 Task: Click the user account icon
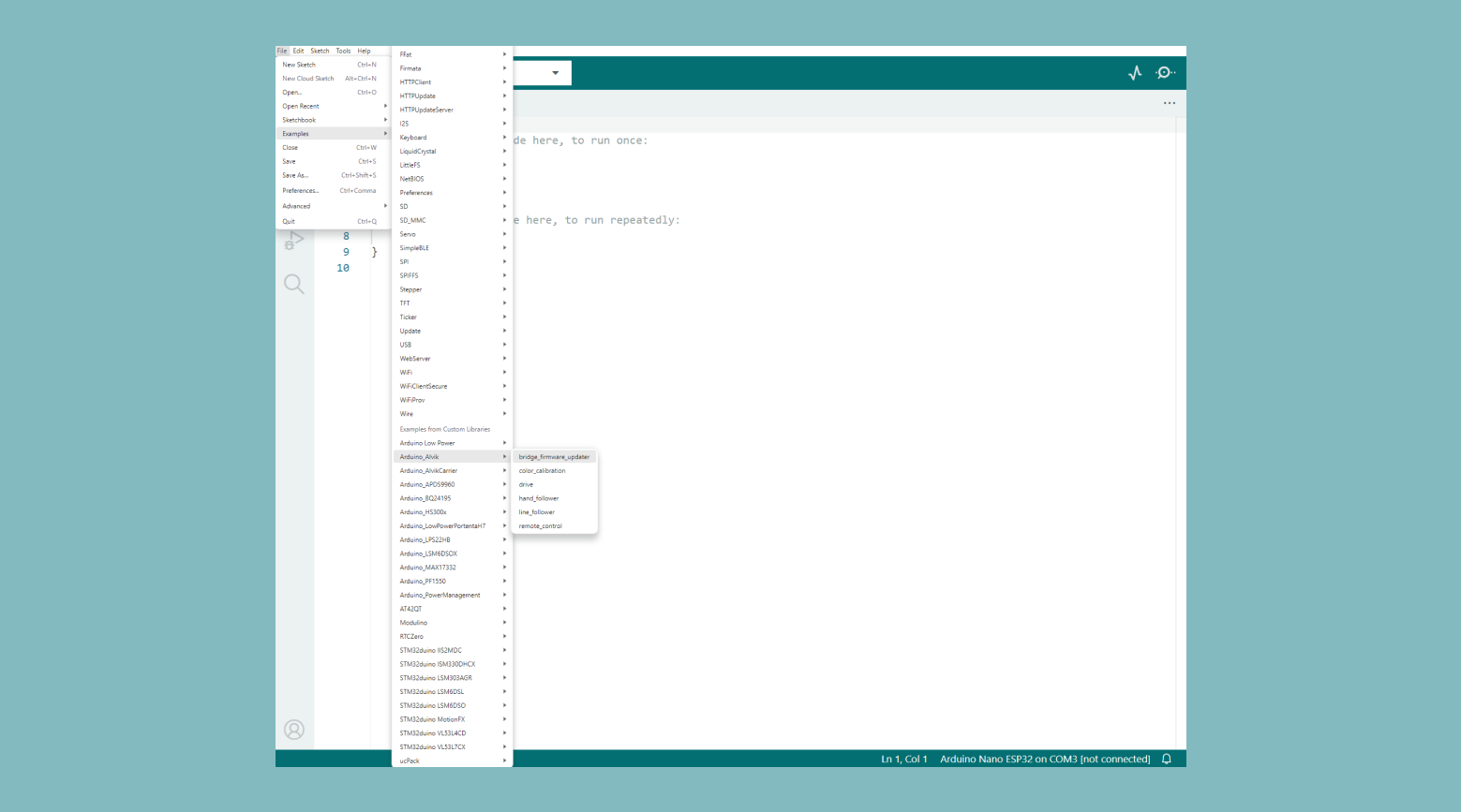pos(294,730)
